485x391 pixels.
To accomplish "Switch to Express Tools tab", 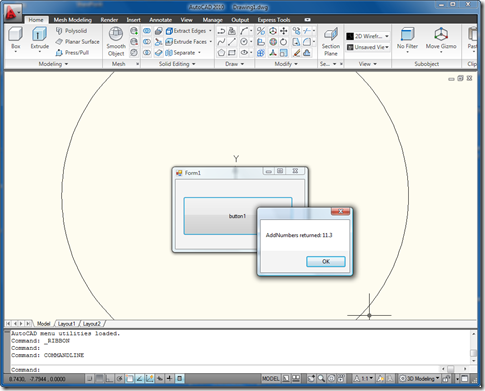I will pyautogui.click(x=274, y=20).
